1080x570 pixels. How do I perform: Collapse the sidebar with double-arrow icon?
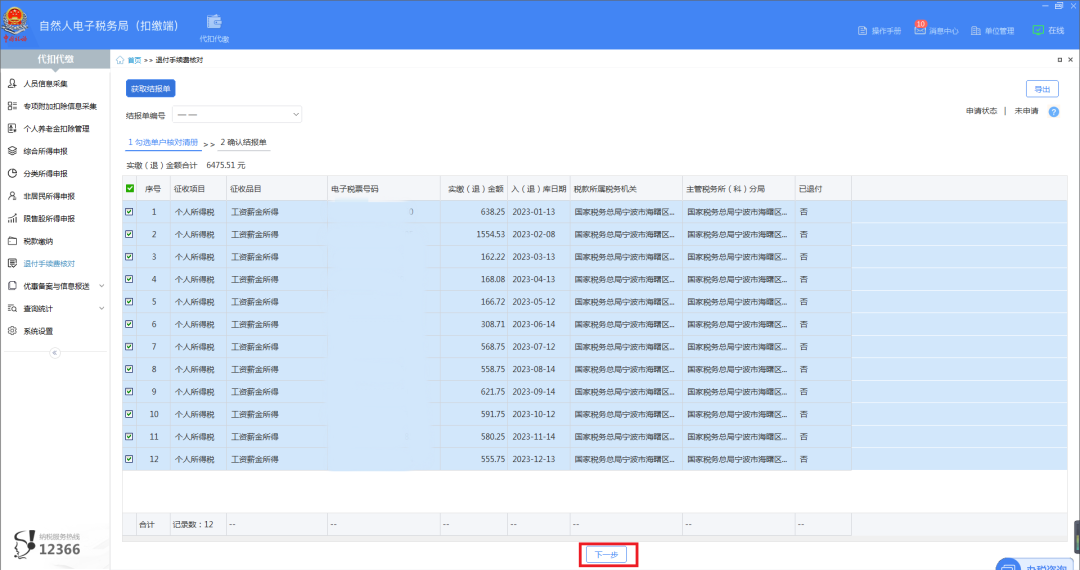(x=55, y=352)
